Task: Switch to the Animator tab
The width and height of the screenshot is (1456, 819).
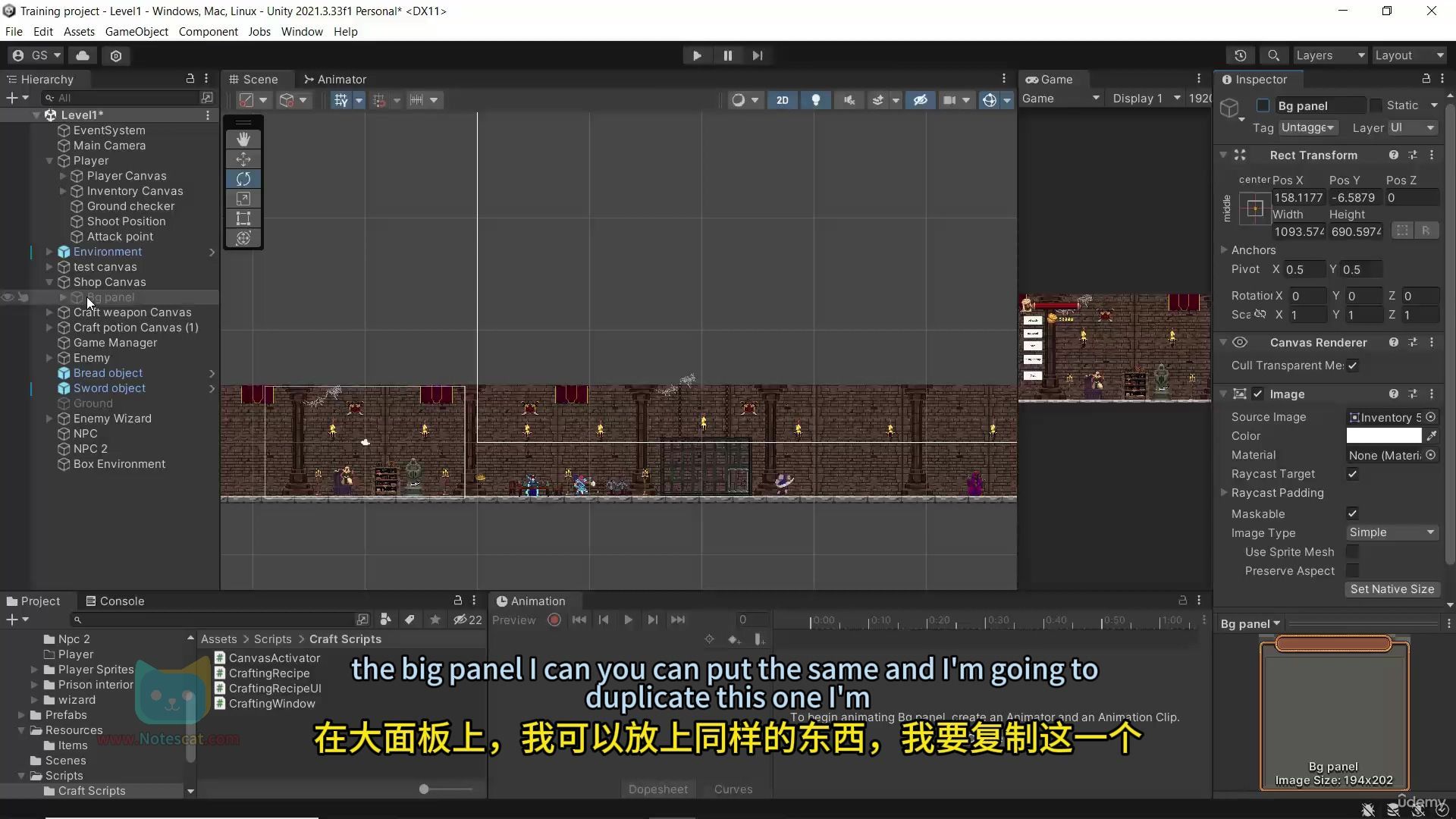Action: point(334,79)
